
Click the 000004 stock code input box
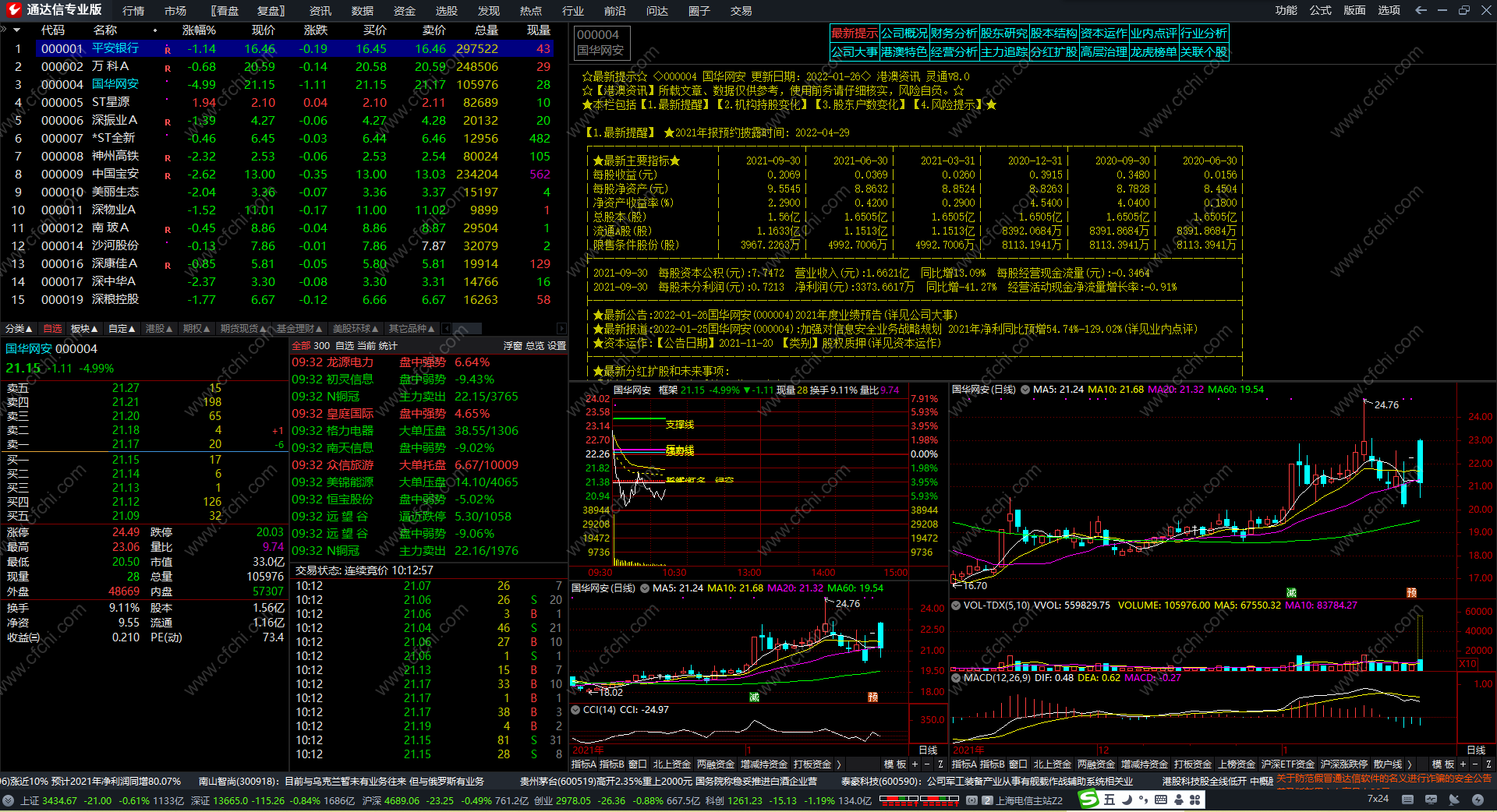tap(602, 42)
